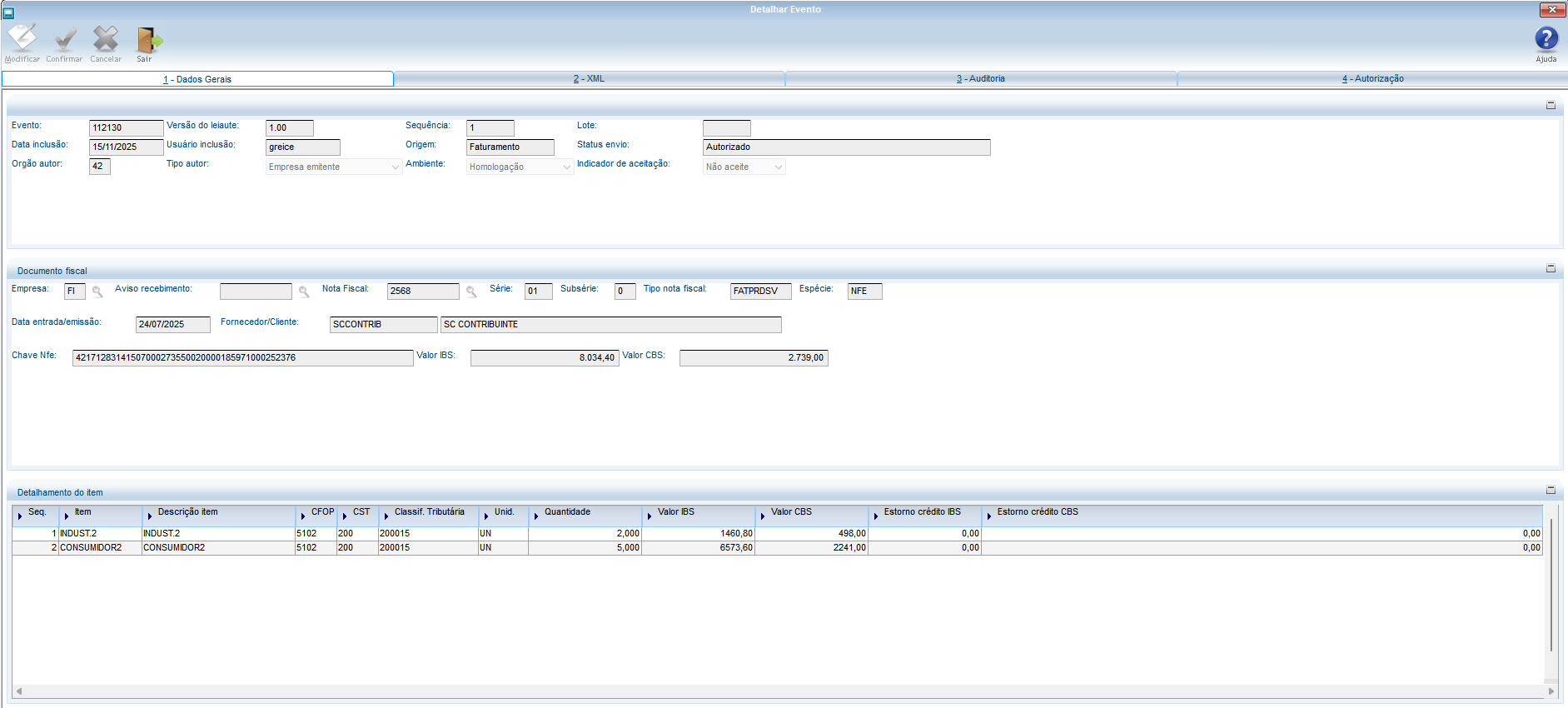Click the Valor IBS field 8.034,40
This screenshot has width=1568, height=708.
[545, 358]
